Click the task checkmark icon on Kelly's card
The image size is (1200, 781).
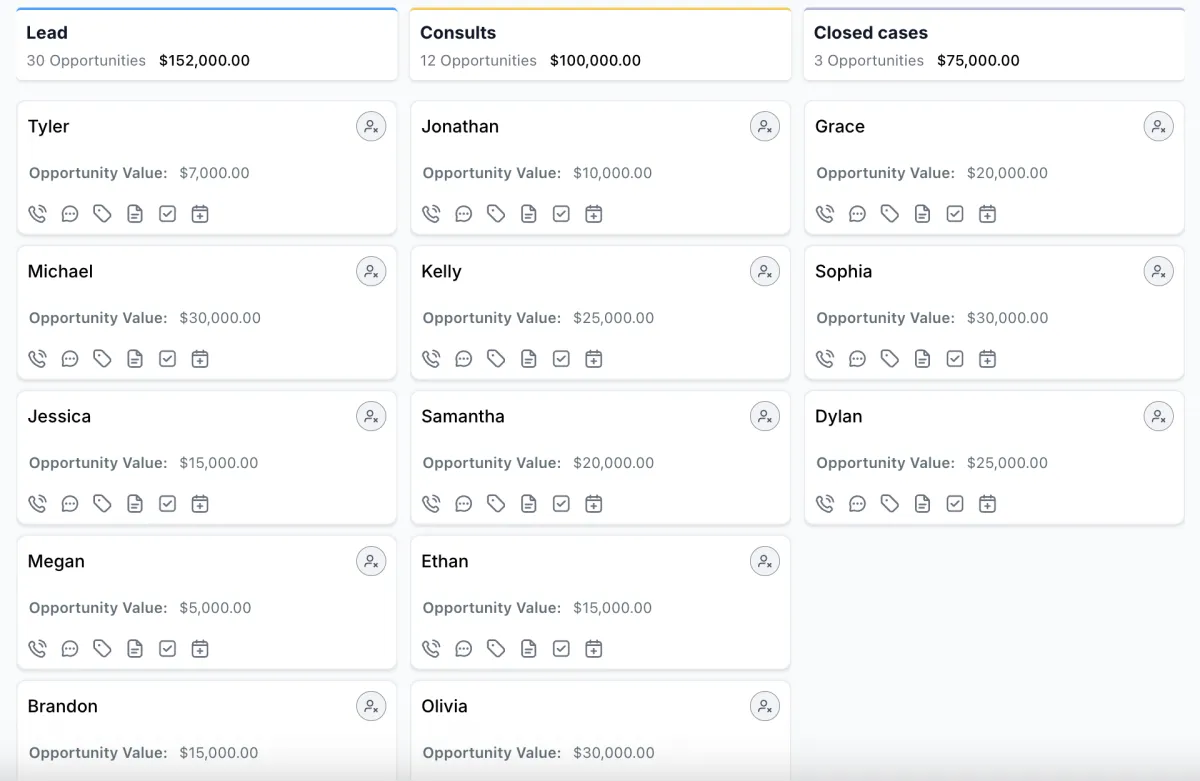(x=561, y=358)
